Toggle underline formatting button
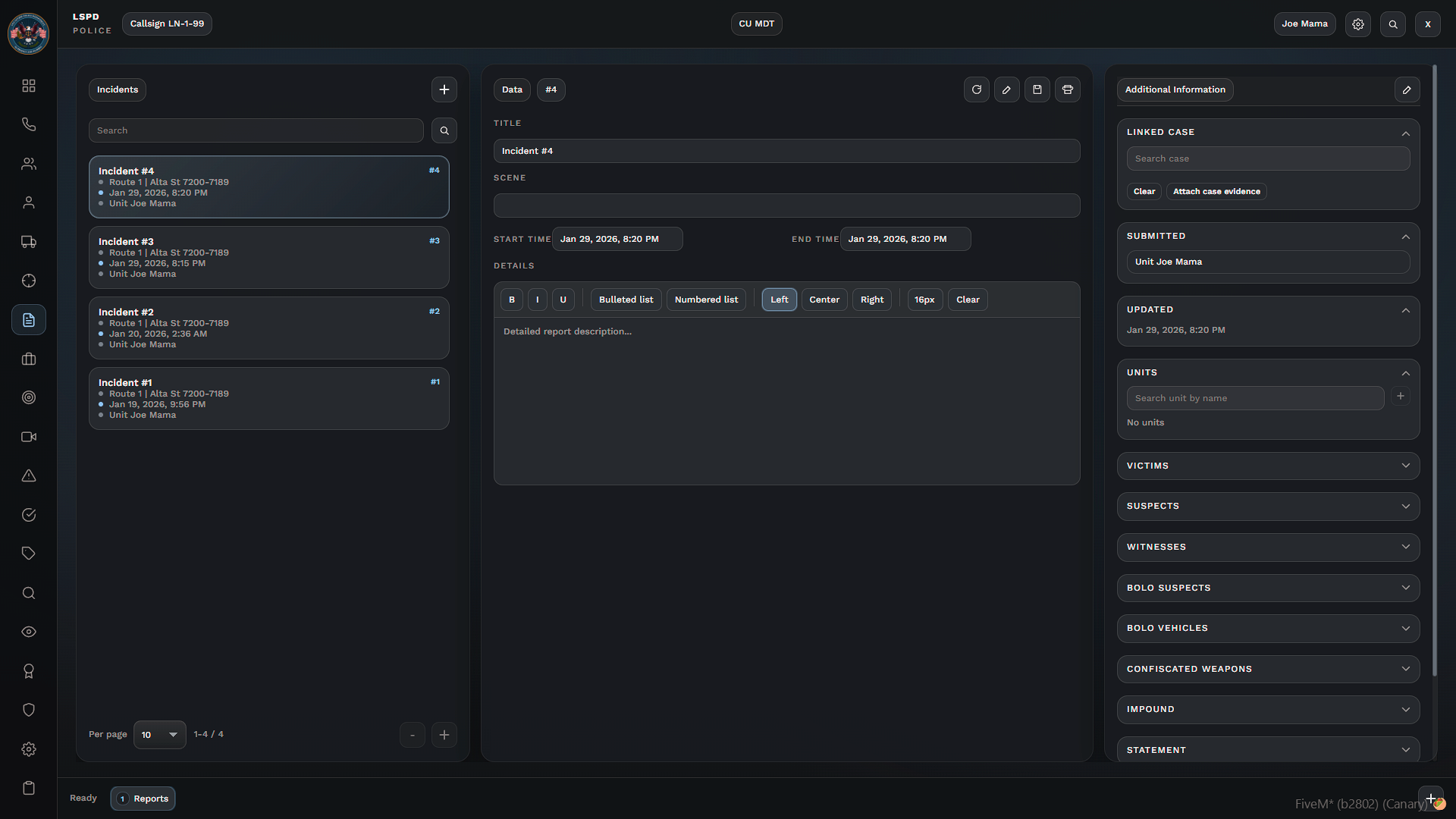 [563, 300]
